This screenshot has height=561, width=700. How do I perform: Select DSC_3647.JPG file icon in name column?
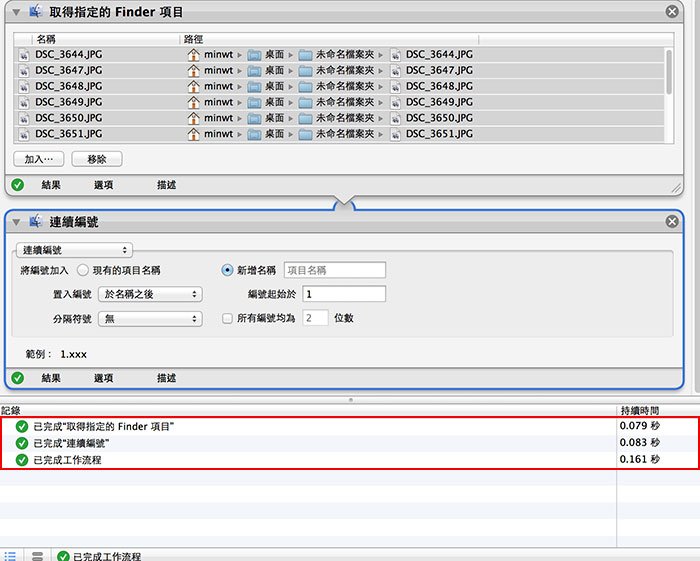24,71
